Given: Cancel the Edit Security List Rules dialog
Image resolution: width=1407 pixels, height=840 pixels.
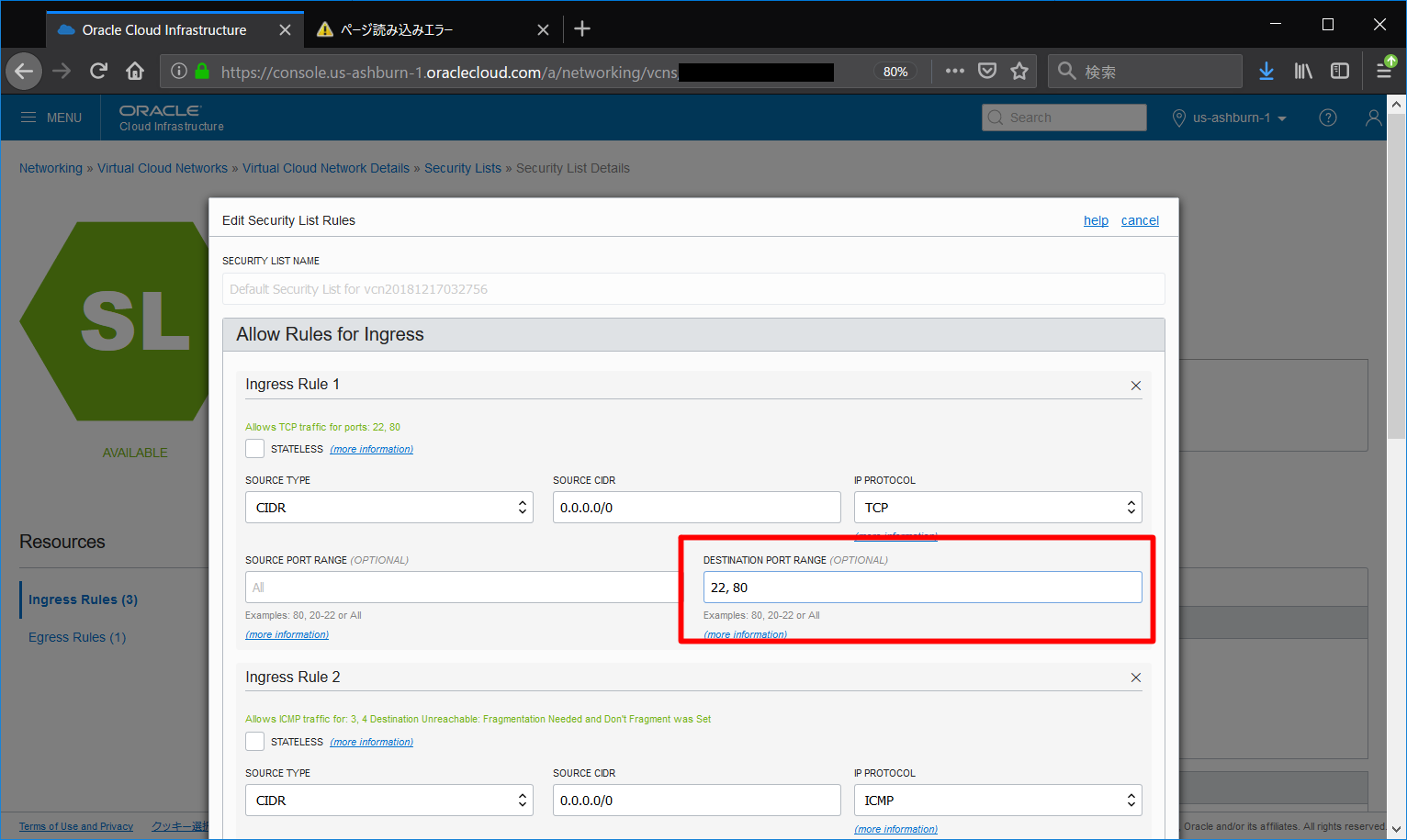Looking at the screenshot, I should [1140, 220].
